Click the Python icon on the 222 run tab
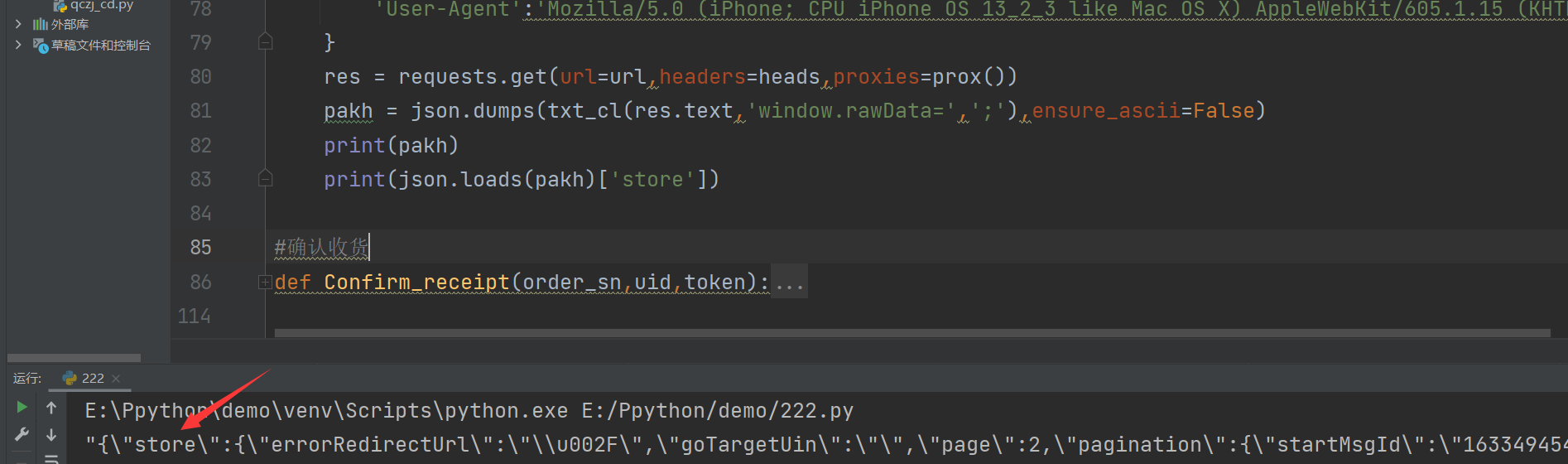Screen dimensions: 1568x464 (70, 378)
